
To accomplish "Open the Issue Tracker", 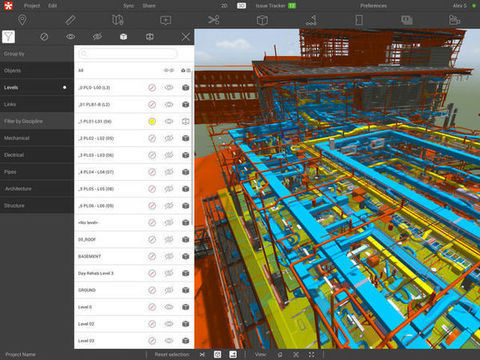I will 275,6.
